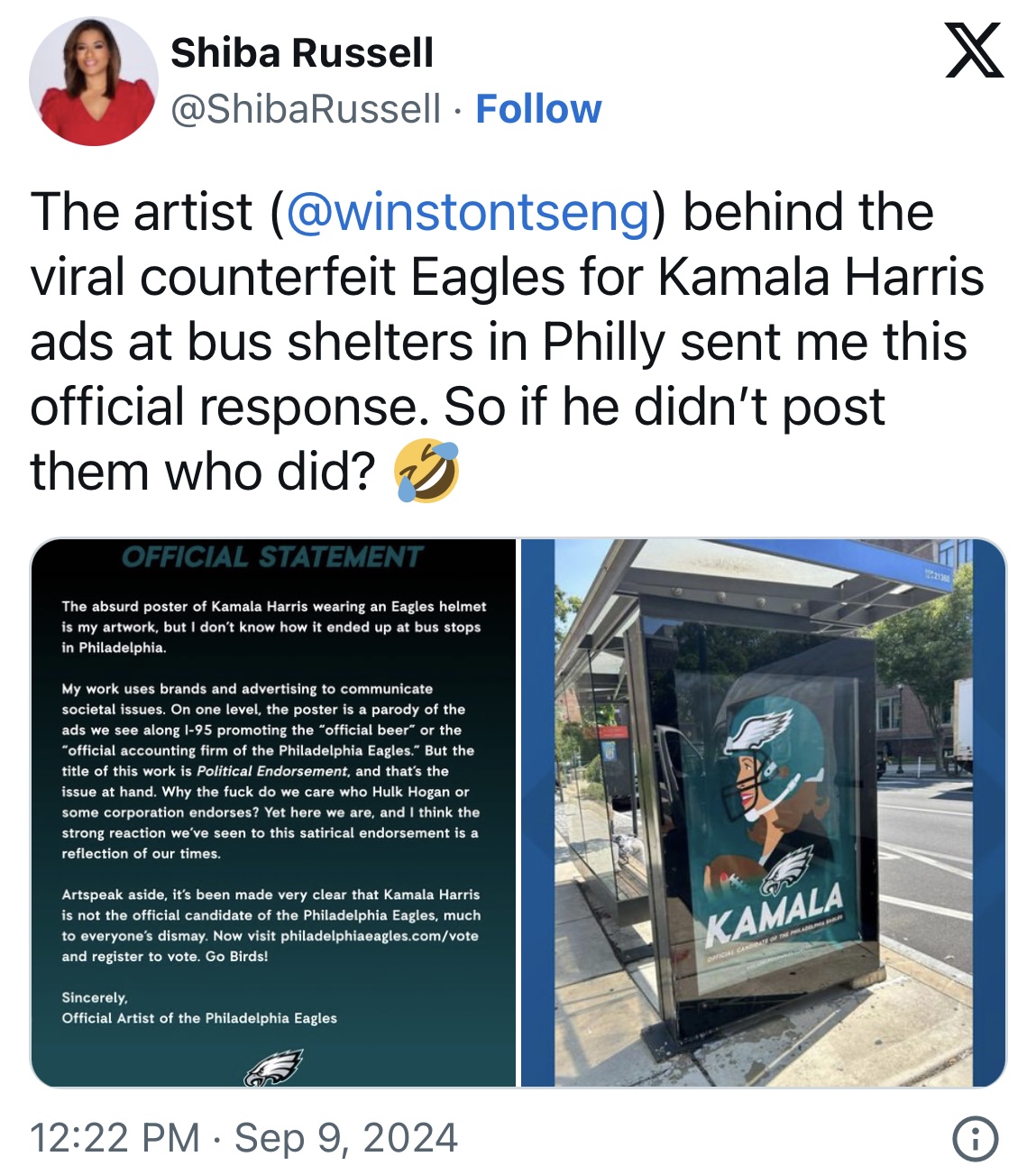Click the OFFICIAL STATEMENT heading in image

click(x=272, y=556)
